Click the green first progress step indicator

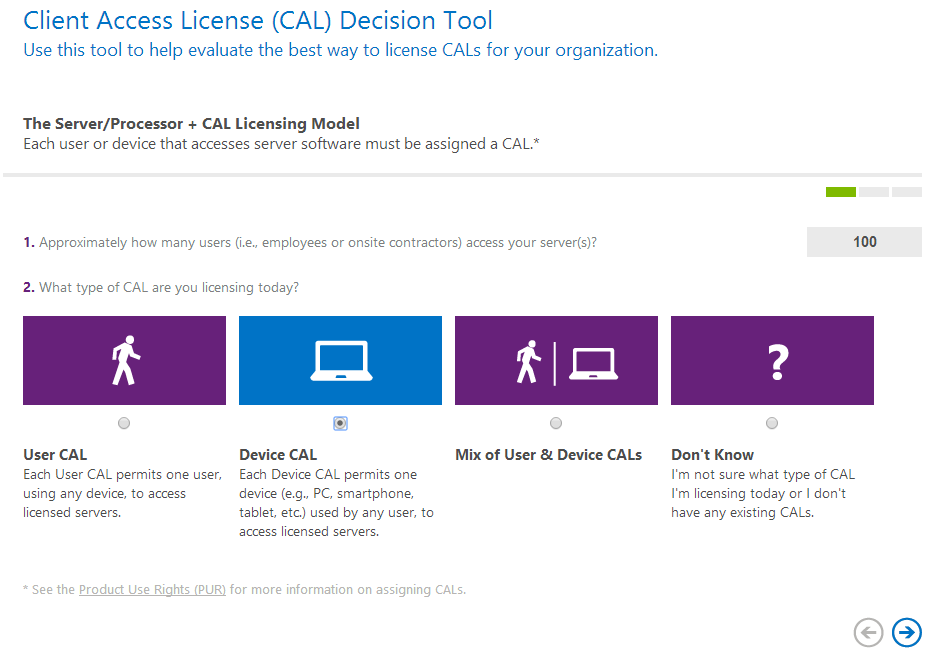(840, 192)
